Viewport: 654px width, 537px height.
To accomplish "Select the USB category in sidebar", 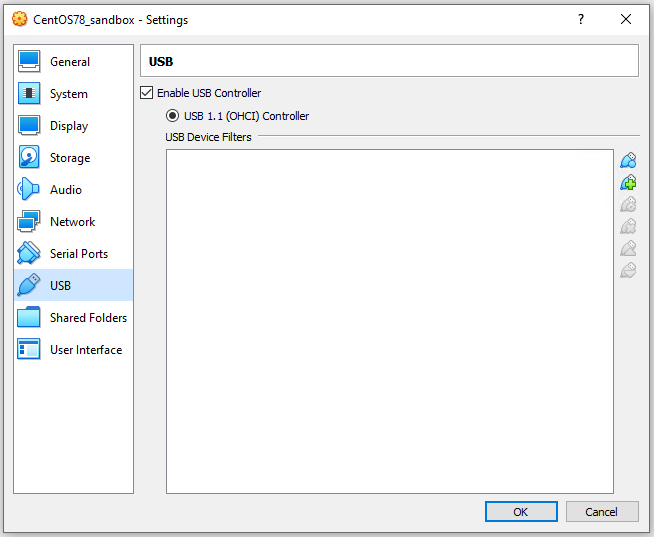I will tap(60, 286).
